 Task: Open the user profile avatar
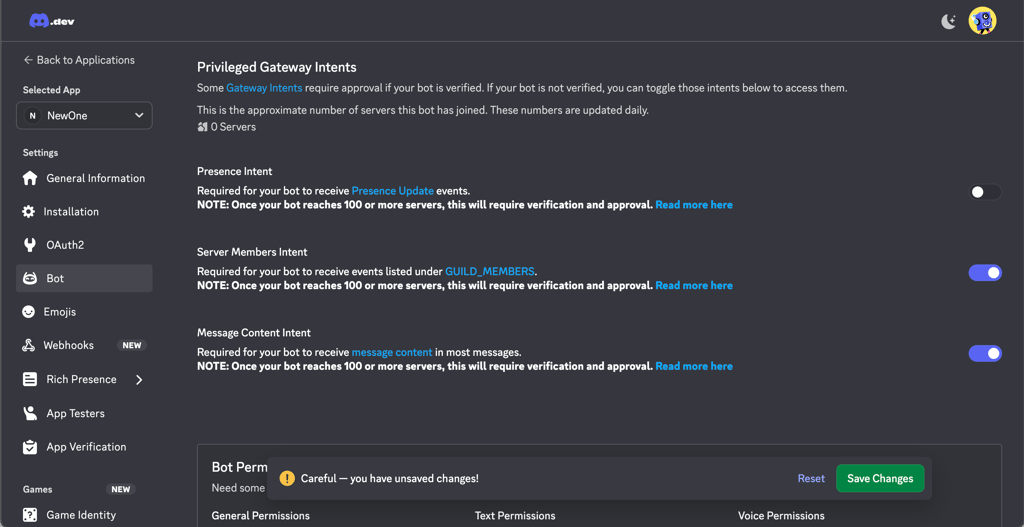click(982, 21)
